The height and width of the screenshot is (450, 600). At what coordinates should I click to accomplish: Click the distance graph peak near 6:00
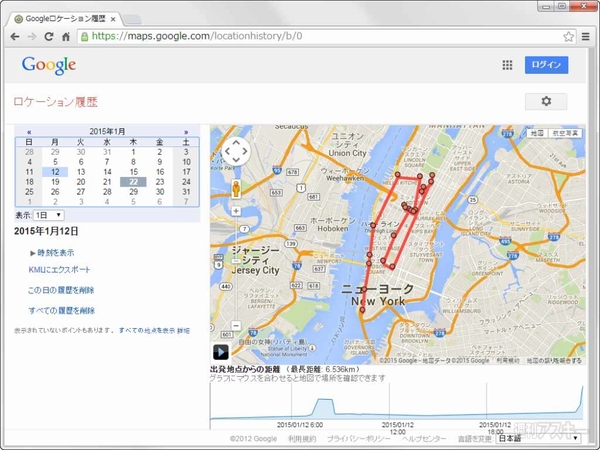click(x=325, y=400)
